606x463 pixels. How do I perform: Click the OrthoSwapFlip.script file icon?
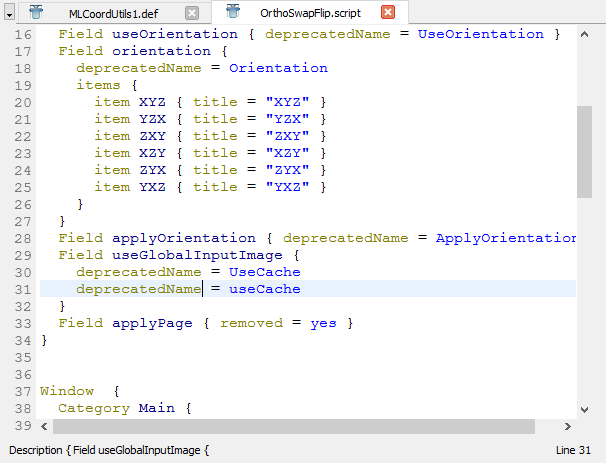[233, 13]
